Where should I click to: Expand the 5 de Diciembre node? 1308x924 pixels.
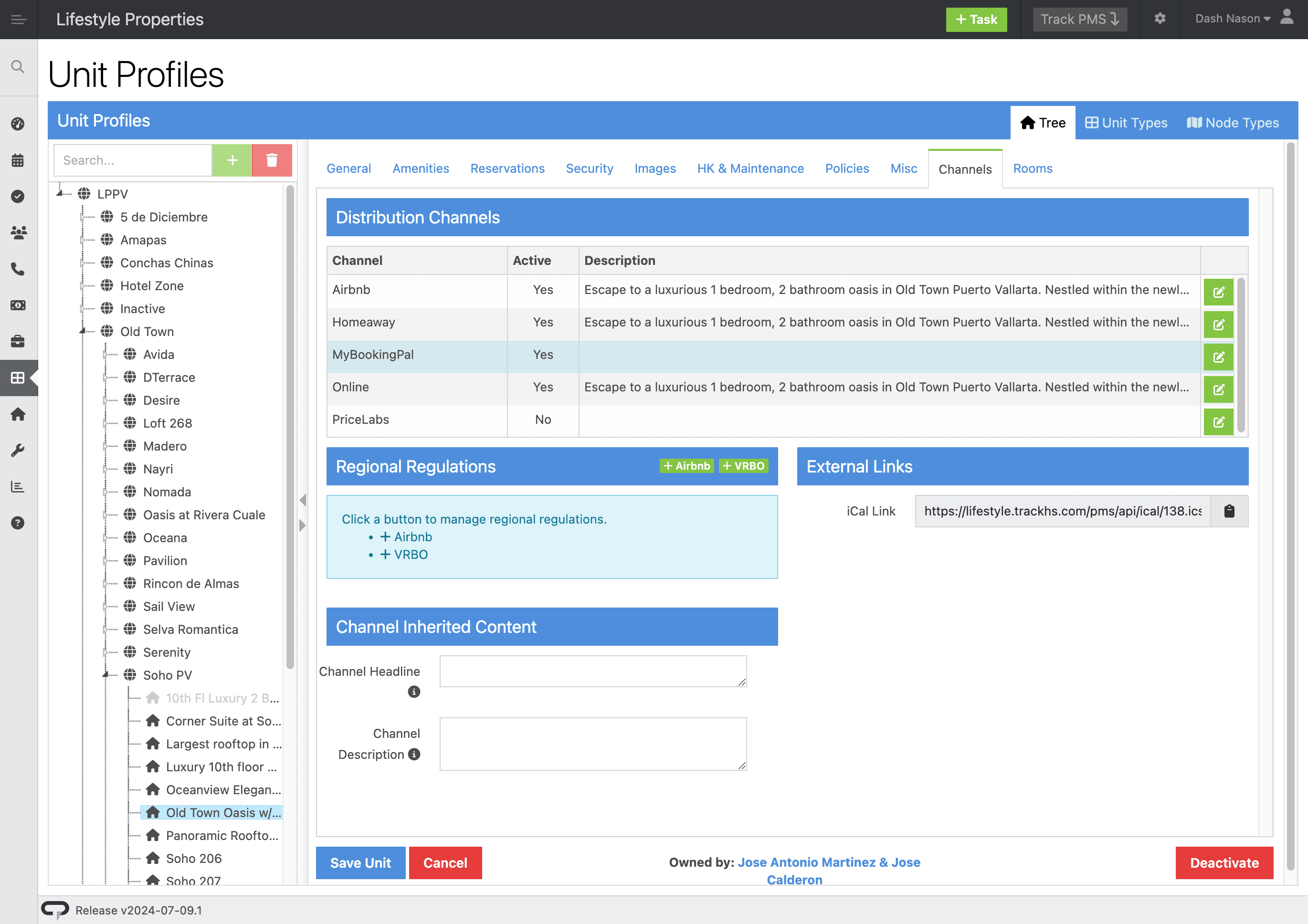(x=83, y=217)
